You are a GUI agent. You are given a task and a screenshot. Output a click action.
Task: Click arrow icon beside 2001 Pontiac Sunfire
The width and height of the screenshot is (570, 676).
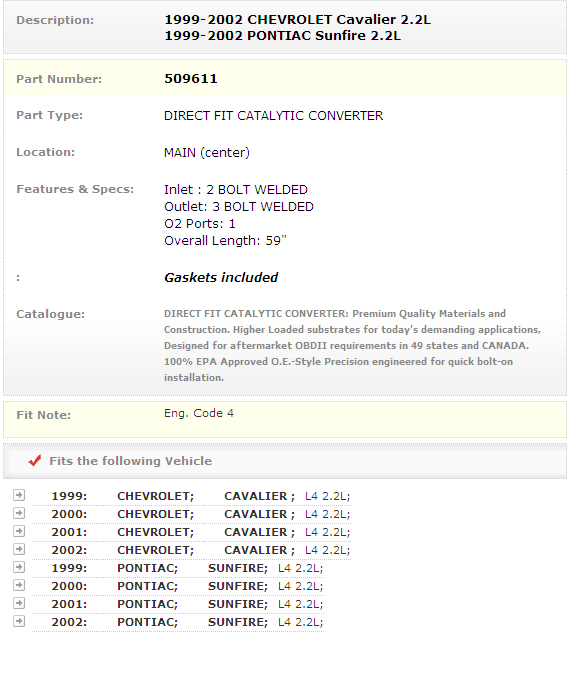tap(19, 603)
